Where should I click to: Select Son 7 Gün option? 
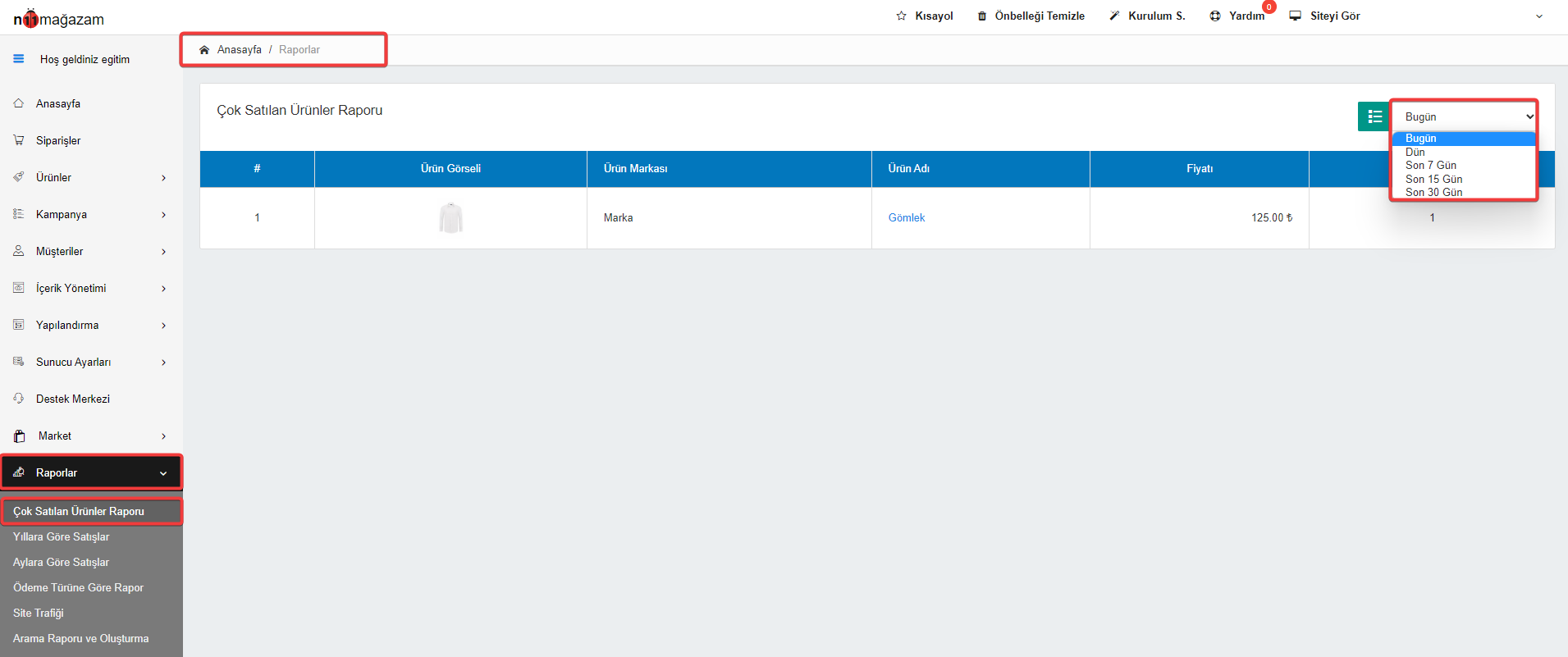(x=1465, y=166)
